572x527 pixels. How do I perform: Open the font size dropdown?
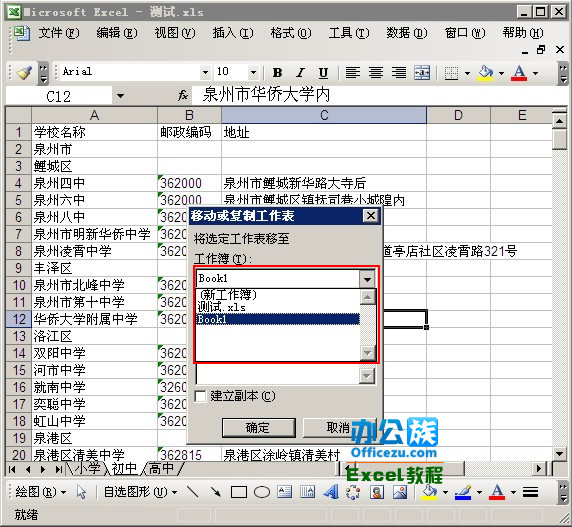click(x=253, y=73)
